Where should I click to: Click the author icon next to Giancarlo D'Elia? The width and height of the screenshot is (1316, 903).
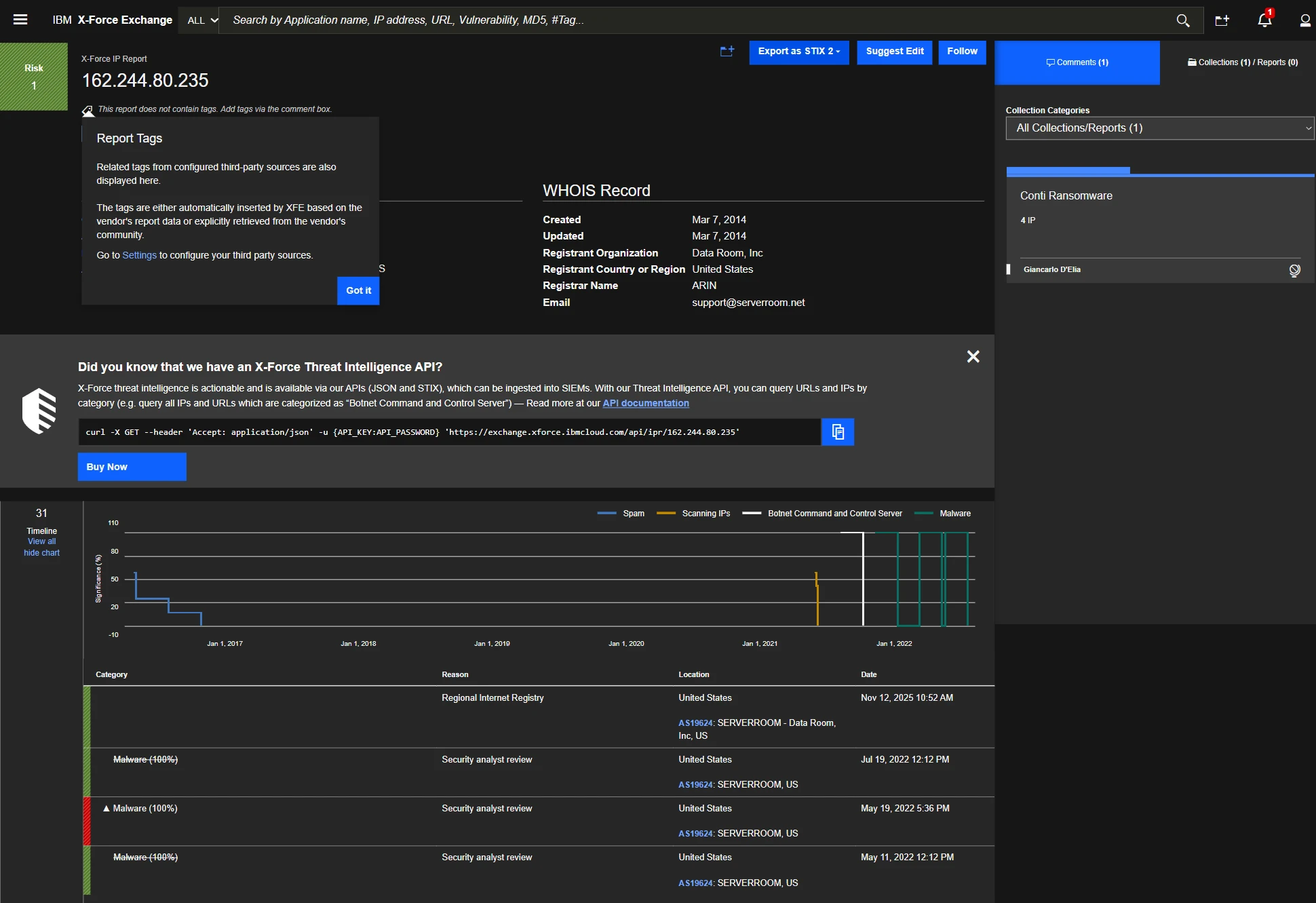pos(1294,271)
